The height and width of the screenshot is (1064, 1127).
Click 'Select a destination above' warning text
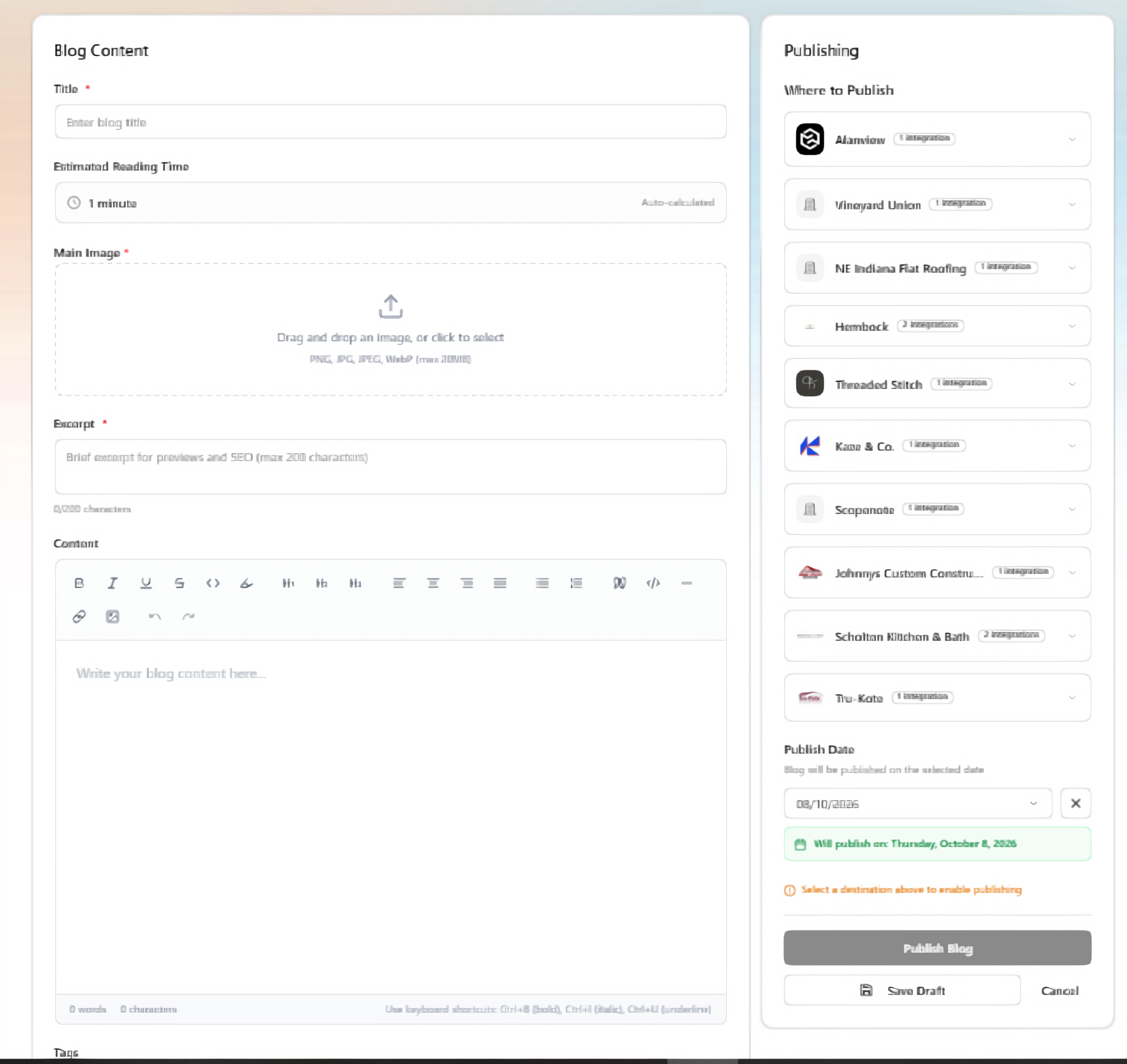pos(911,889)
